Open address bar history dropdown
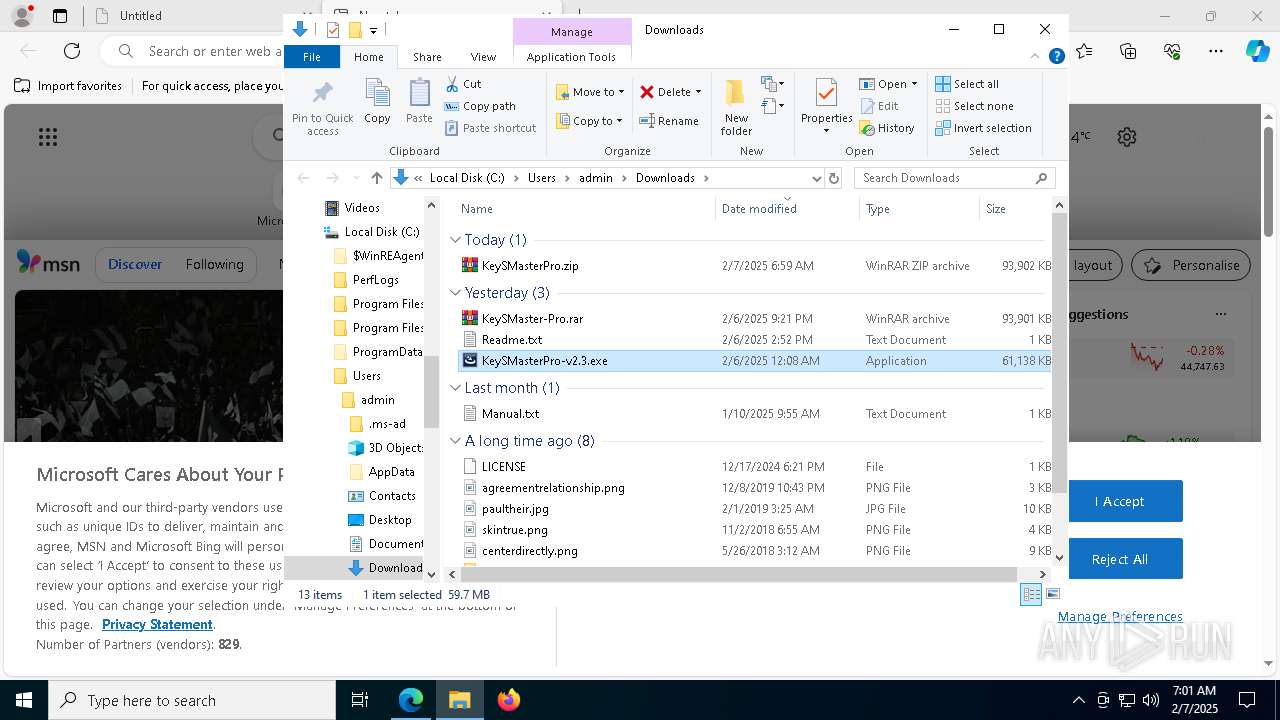Screen dimensions: 1280x720 [x=816, y=178]
